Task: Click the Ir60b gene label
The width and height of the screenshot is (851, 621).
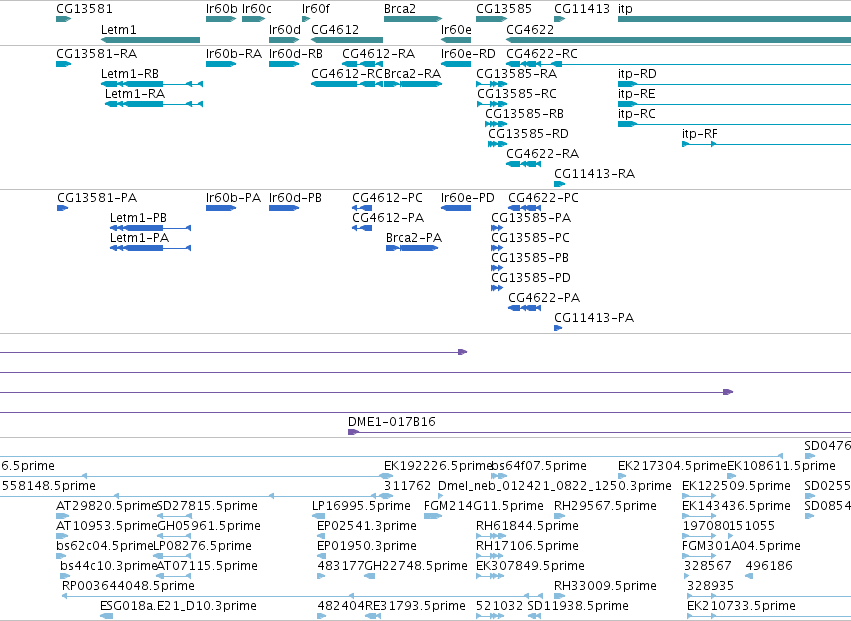Action: (221, 9)
